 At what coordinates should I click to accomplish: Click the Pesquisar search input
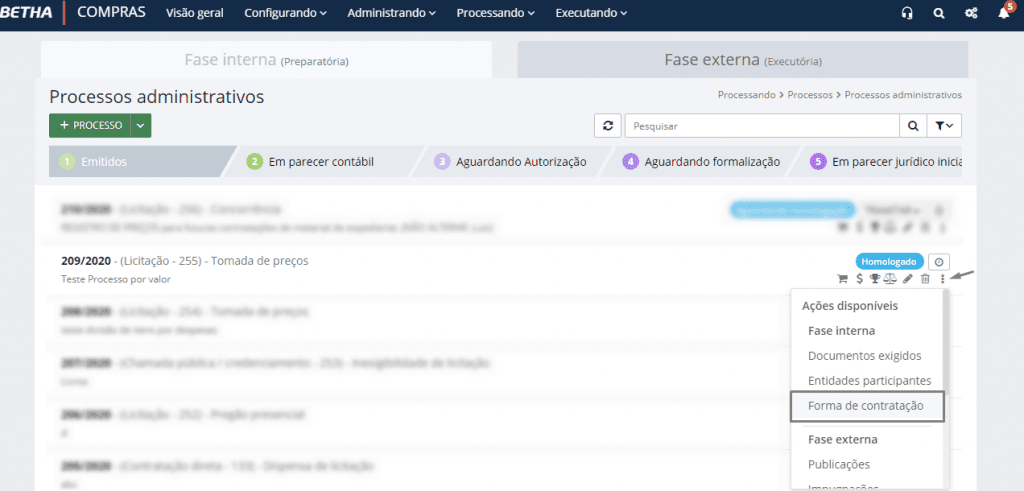click(x=762, y=126)
